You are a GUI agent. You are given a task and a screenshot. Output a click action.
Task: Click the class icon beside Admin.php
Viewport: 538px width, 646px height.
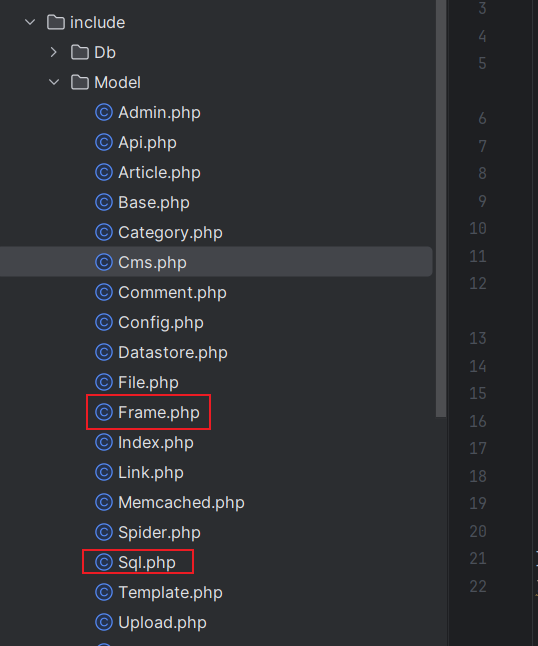pyautogui.click(x=104, y=112)
